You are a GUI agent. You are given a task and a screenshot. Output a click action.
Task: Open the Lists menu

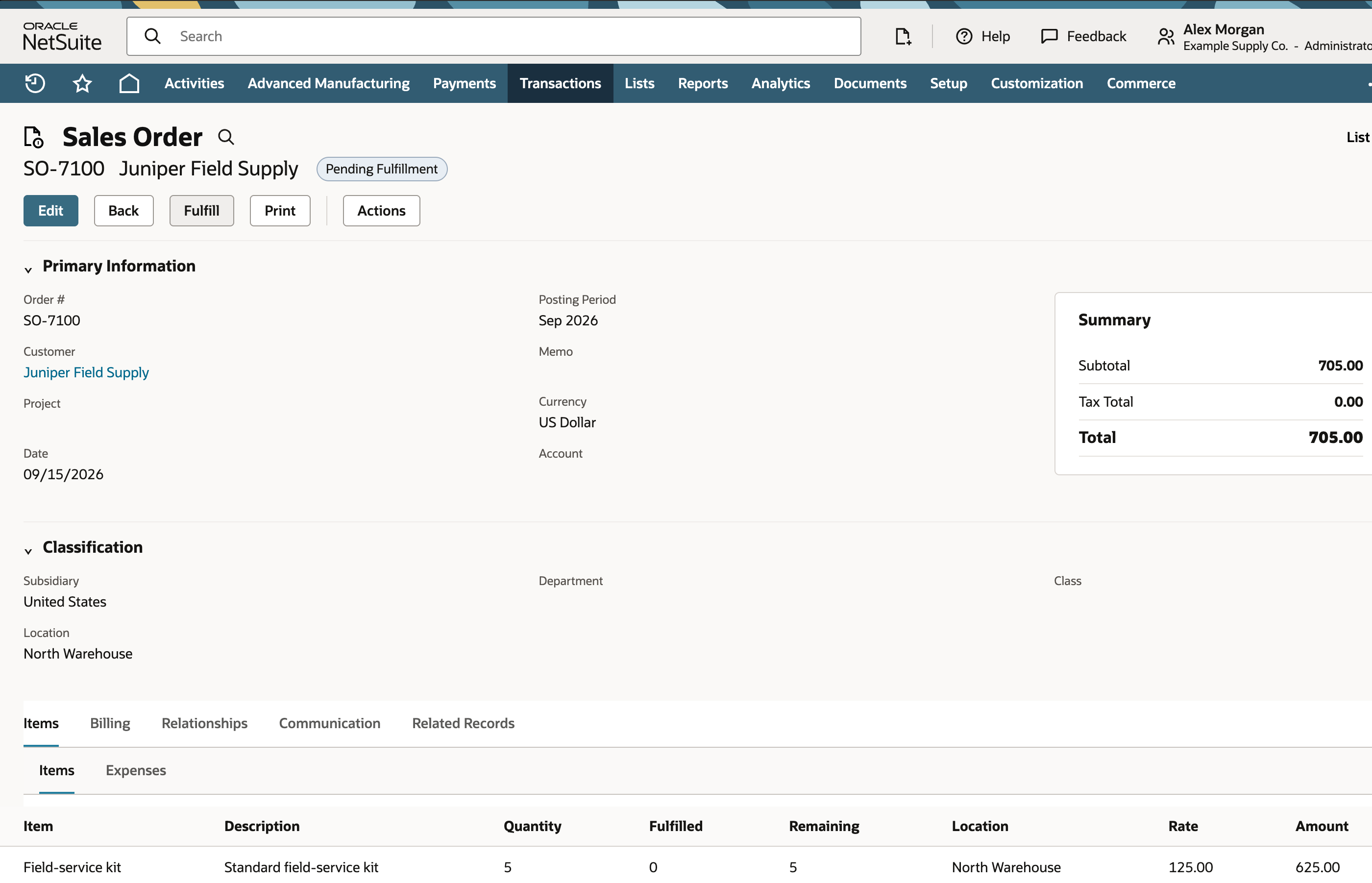tap(639, 83)
